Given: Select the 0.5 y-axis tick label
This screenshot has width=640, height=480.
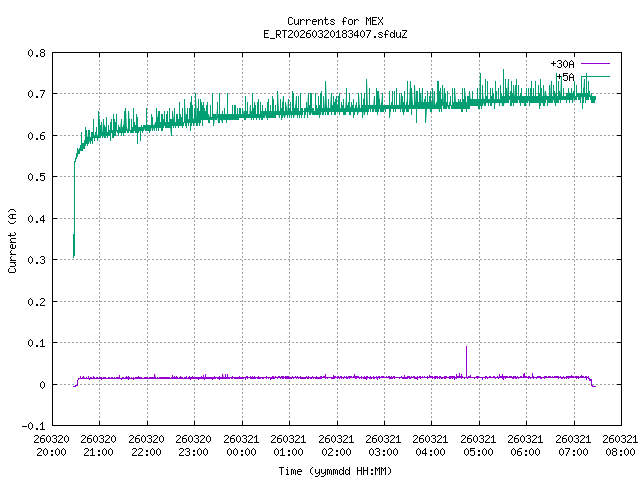Looking at the screenshot, I should tap(36, 177).
